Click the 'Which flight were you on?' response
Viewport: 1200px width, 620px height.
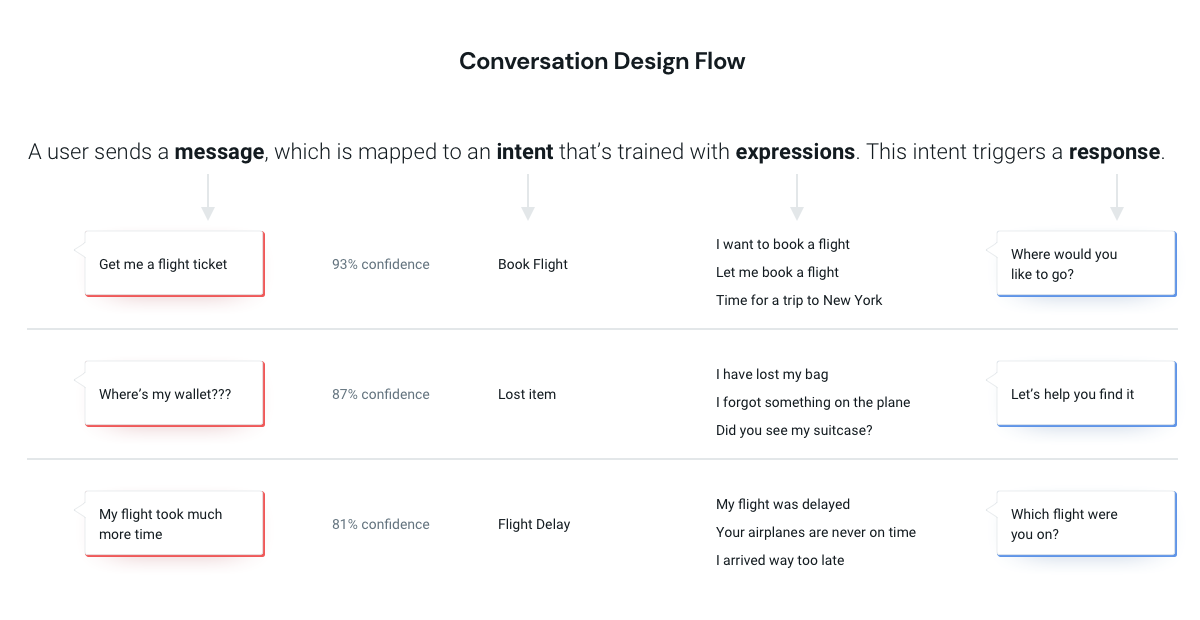1082,524
